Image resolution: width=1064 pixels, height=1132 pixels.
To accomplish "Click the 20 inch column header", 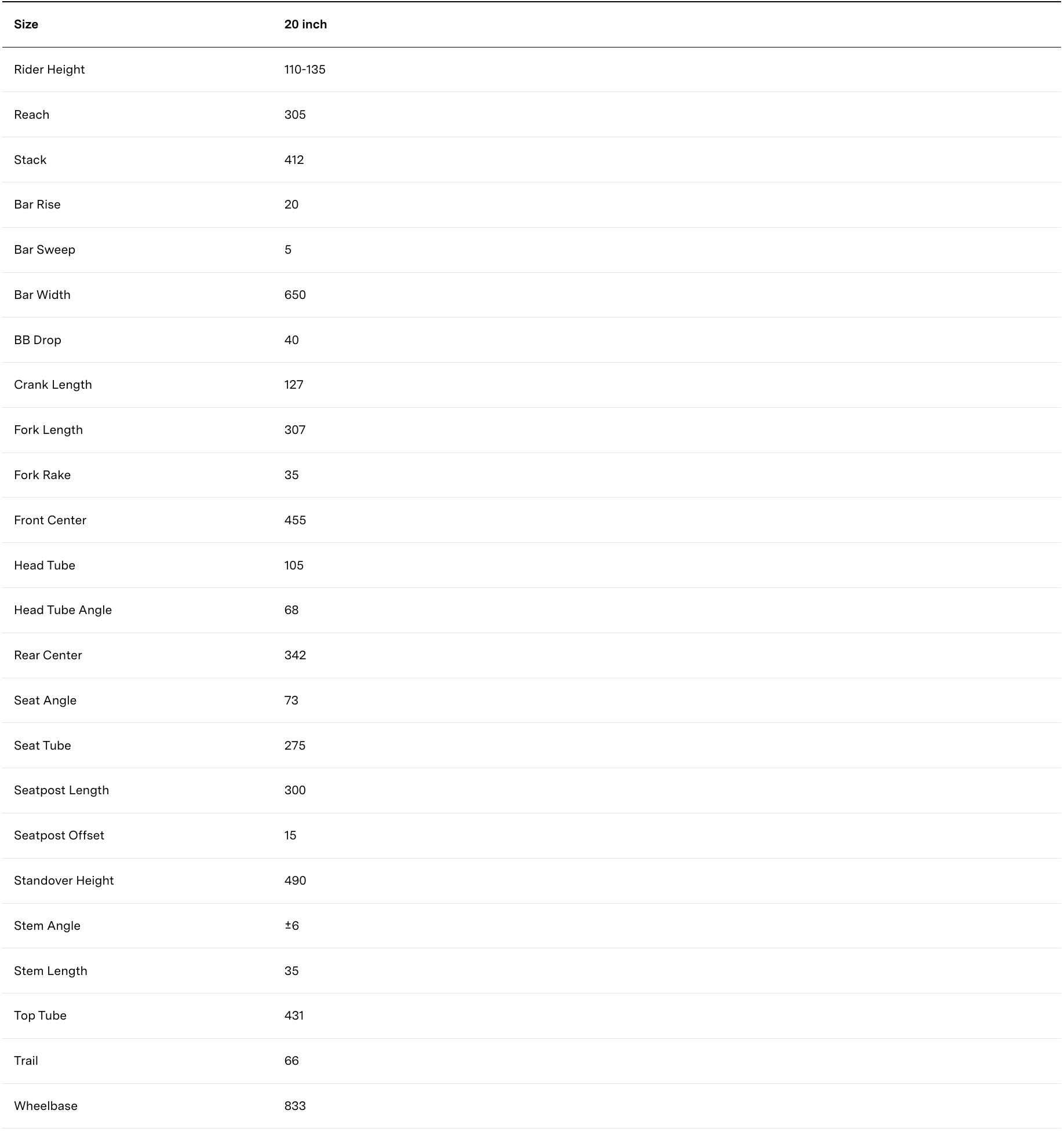I will click(x=305, y=24).
